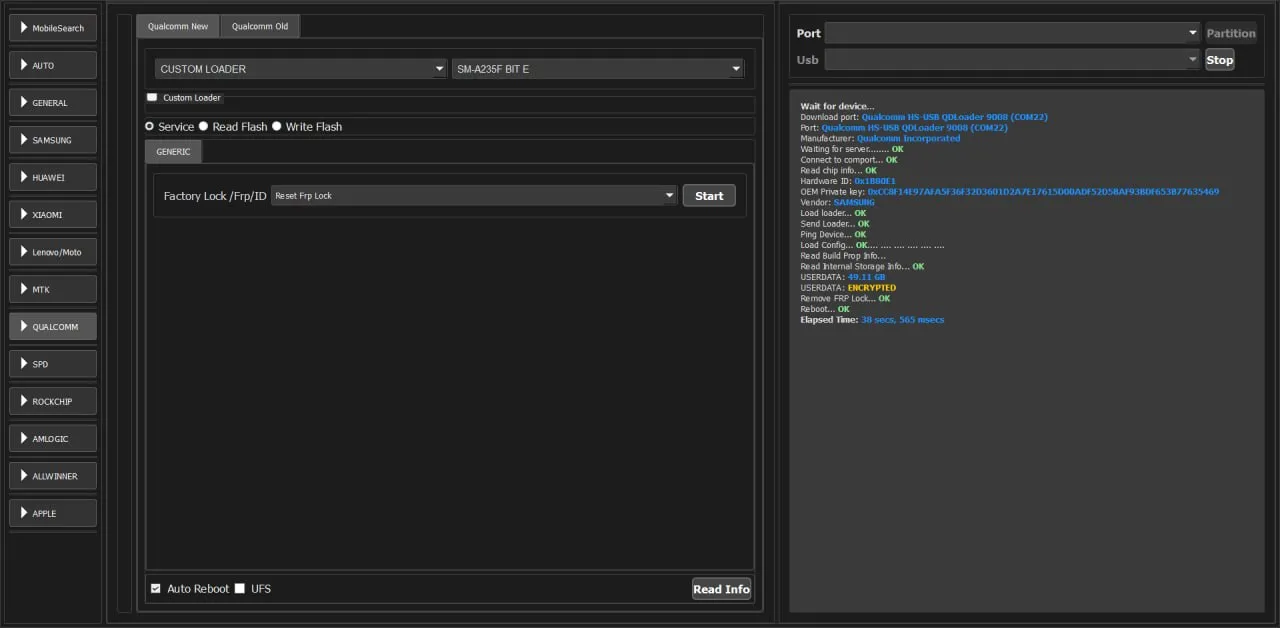
Task: Click the 'Factory Lock /Frp/ID' label
Action: 215,196
